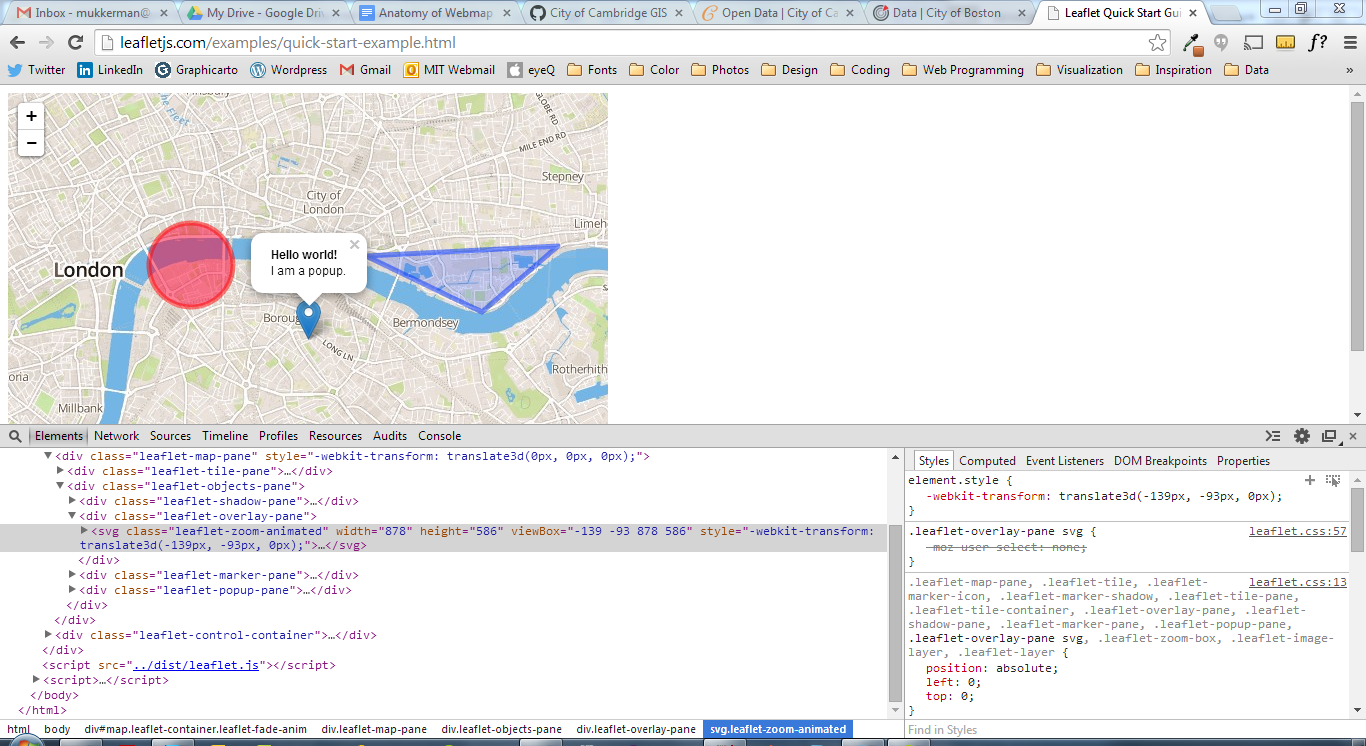1366x746 pixels.
Task: Add new style rule with plus icon
Action: pos(1310,480)
